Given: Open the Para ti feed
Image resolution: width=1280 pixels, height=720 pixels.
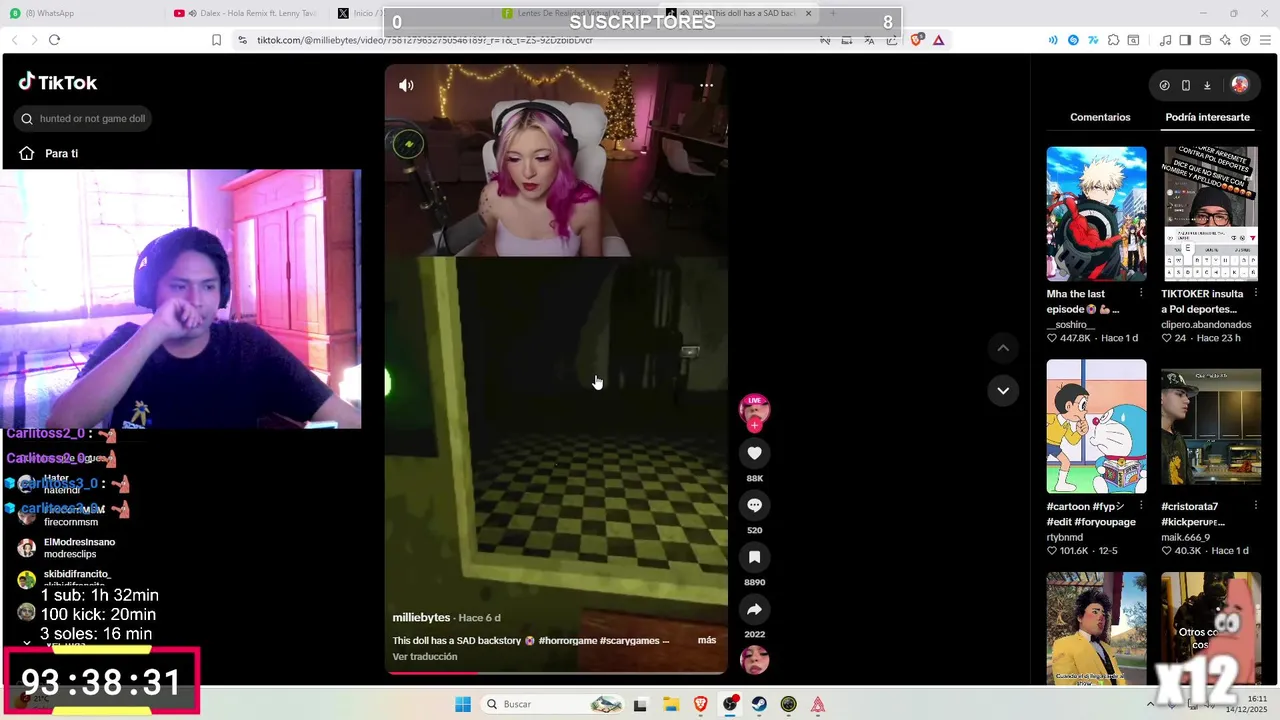Looking at the screenshot, I should [x=50, y=153].
